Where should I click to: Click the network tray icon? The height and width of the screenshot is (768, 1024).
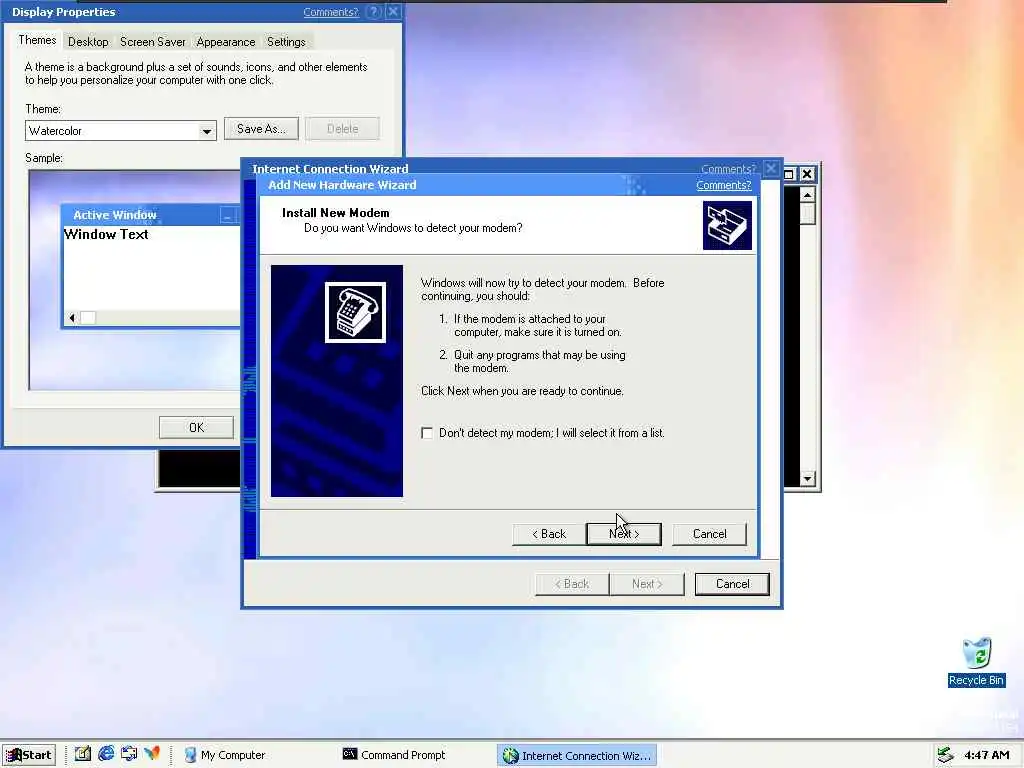coord(945,755)
